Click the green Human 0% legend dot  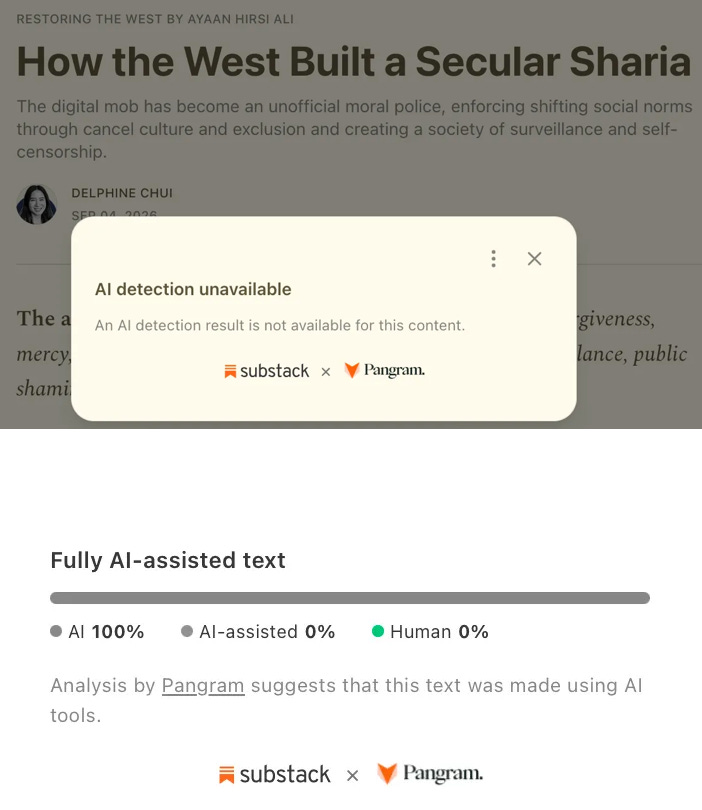click(378, 631)
